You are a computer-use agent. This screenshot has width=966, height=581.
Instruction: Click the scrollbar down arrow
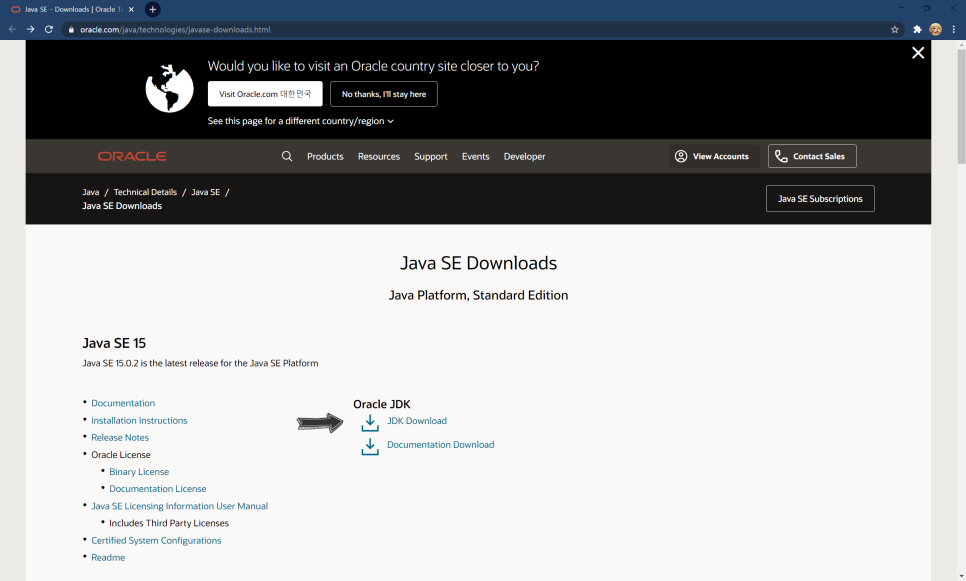961,576
